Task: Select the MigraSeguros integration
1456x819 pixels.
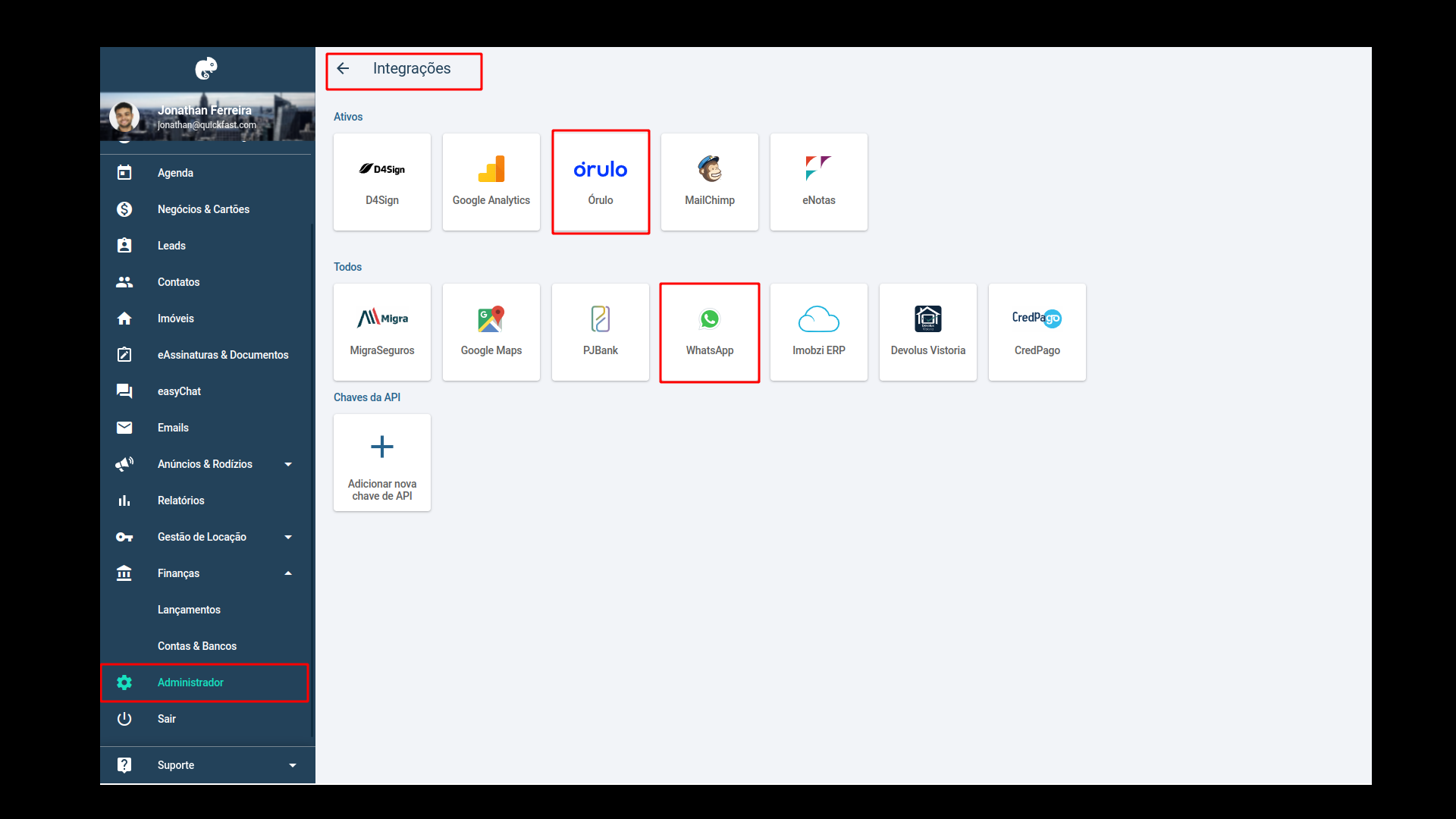Action: point(382,332)
